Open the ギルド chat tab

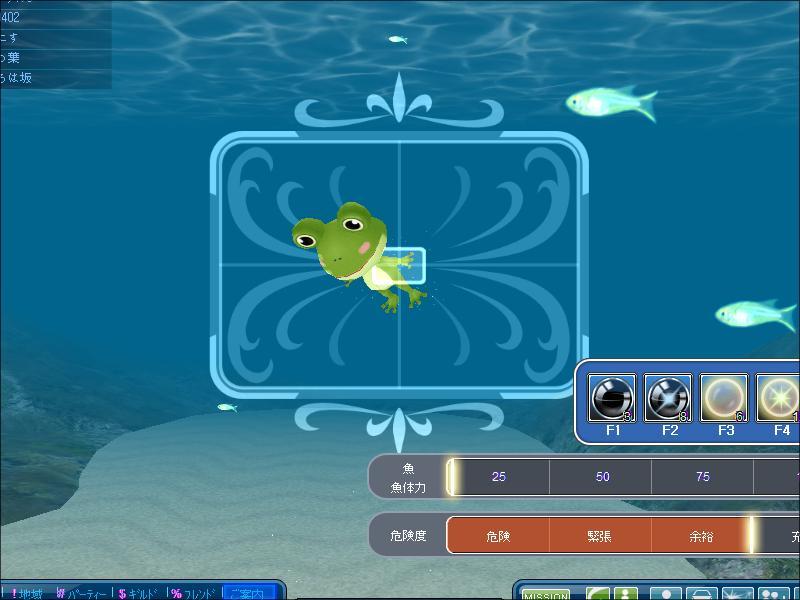coord(139,593)
